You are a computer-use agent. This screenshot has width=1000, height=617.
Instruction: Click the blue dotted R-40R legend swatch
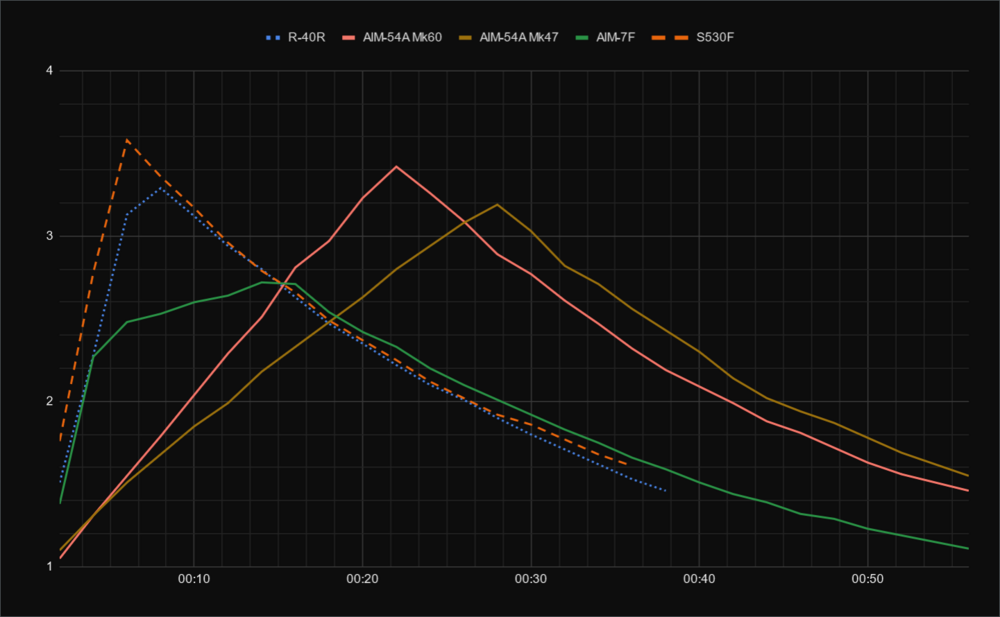(273, 38)
